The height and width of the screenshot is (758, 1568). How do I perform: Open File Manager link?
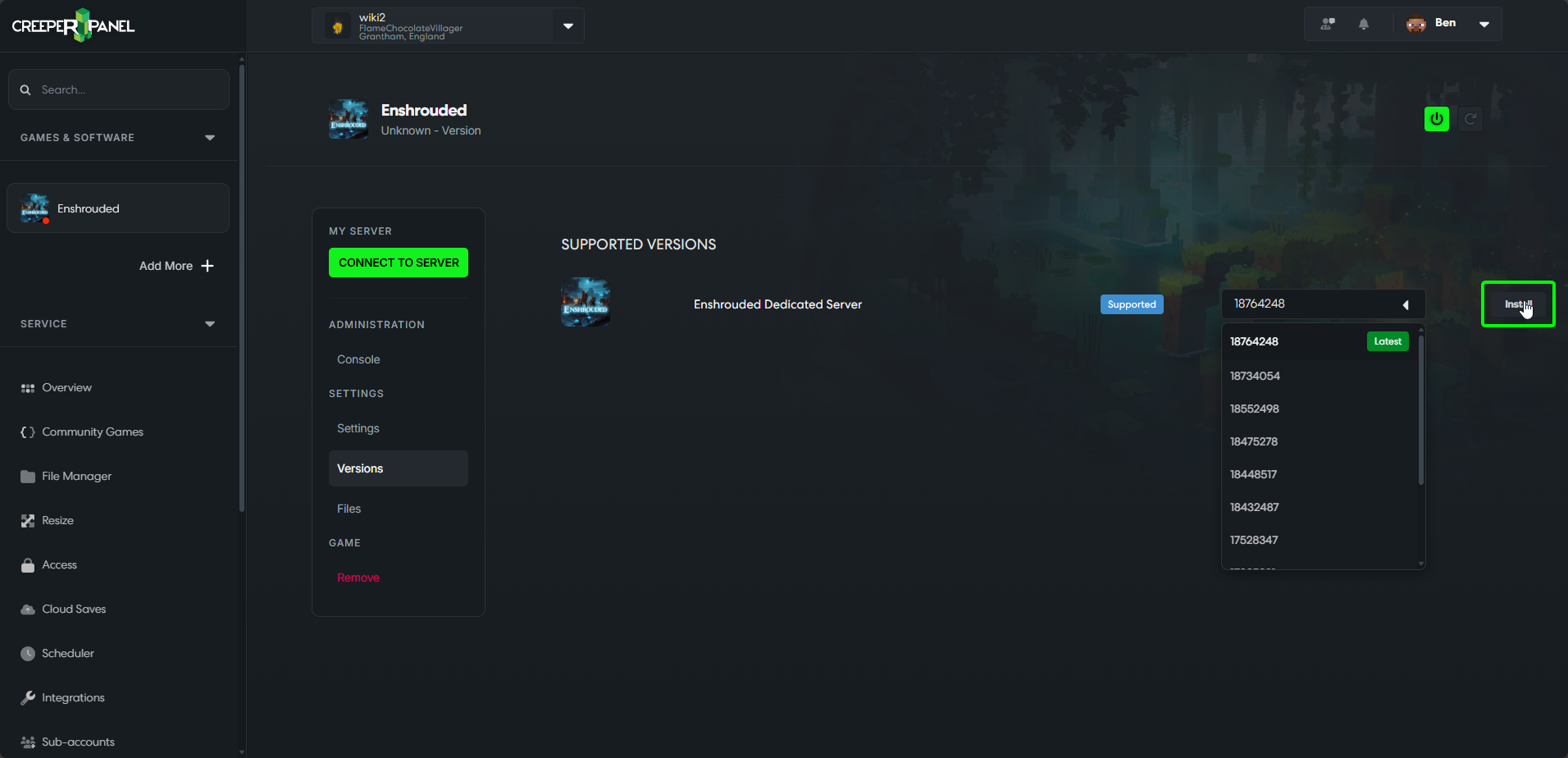76,477
